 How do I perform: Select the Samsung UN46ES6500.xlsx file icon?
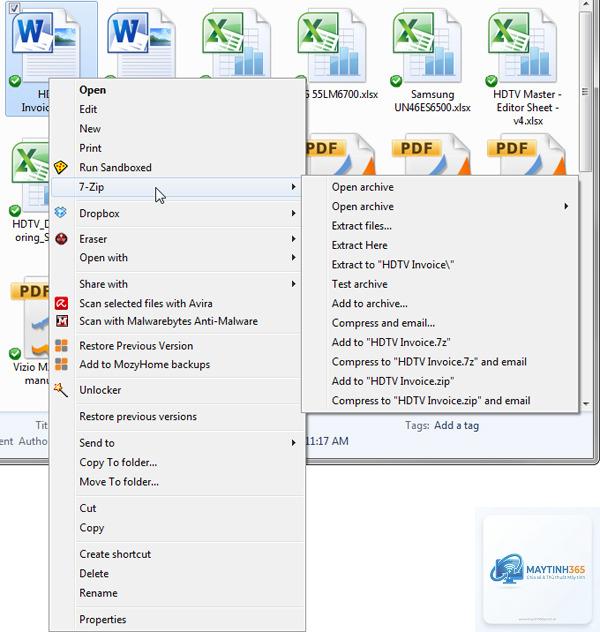click(x=427, y=47)
